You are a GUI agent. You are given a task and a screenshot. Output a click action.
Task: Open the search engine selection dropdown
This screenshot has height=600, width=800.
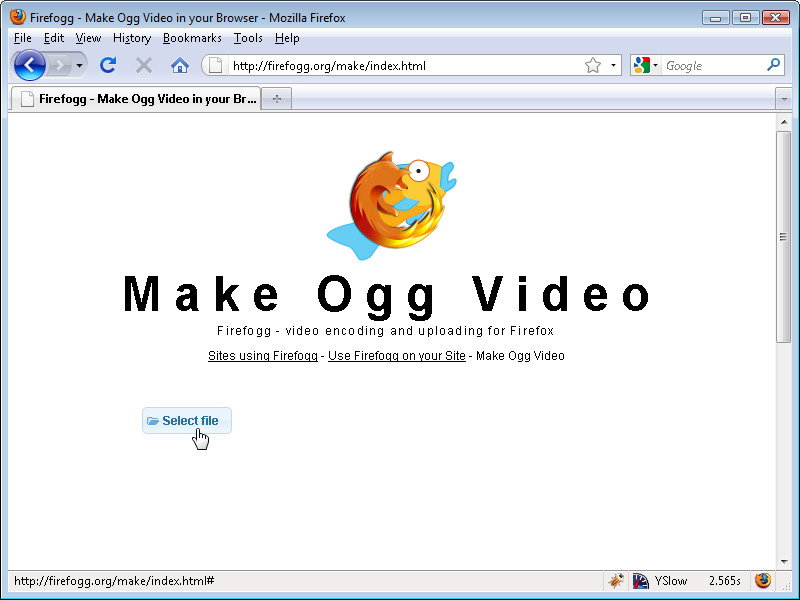654,64
